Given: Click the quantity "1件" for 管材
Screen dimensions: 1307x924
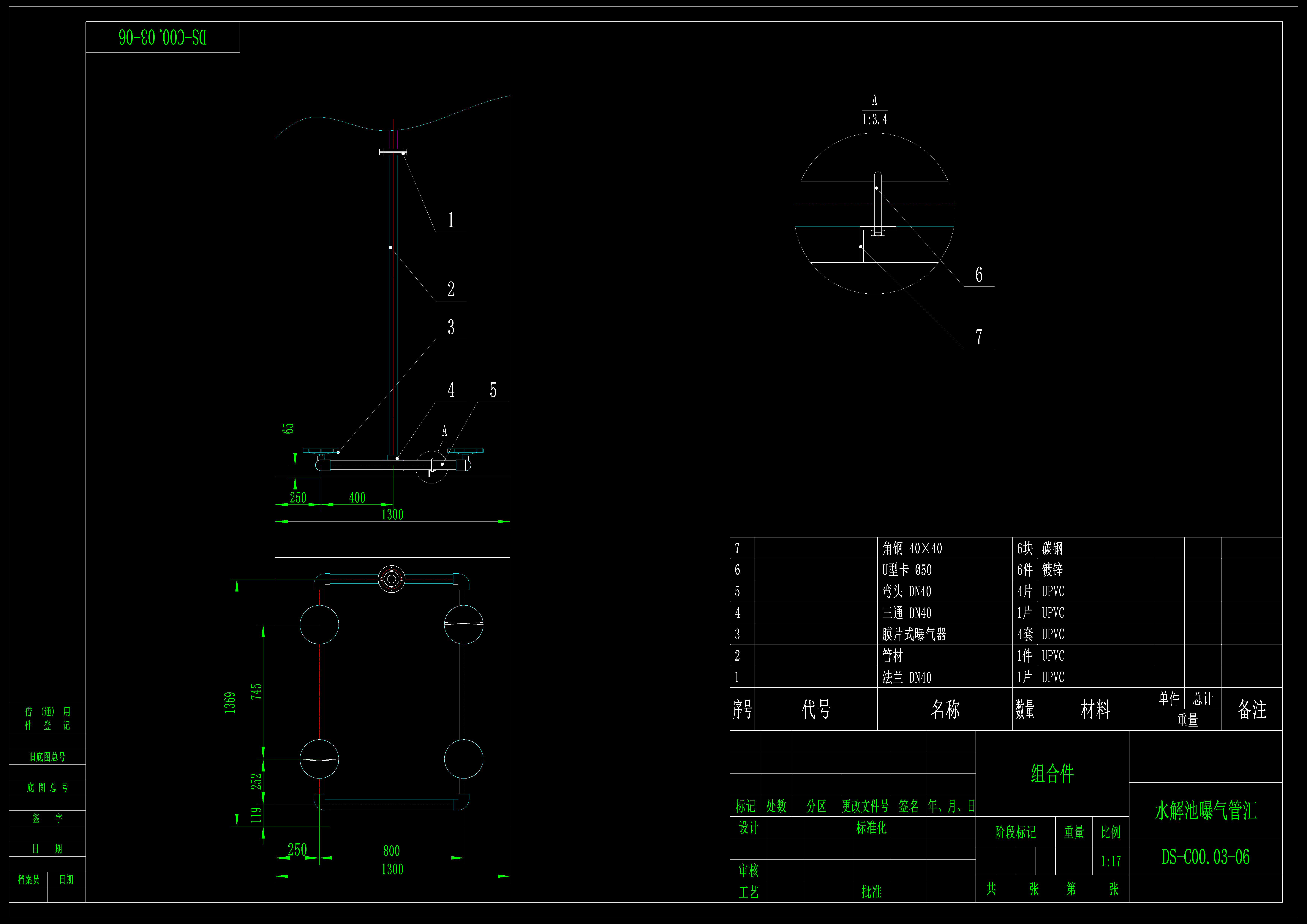Looking at the screenshot, I should click(x=1025, y=656).
